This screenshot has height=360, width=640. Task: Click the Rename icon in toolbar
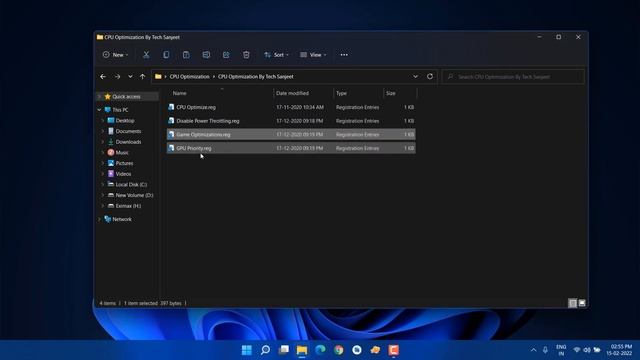(206, 55)
